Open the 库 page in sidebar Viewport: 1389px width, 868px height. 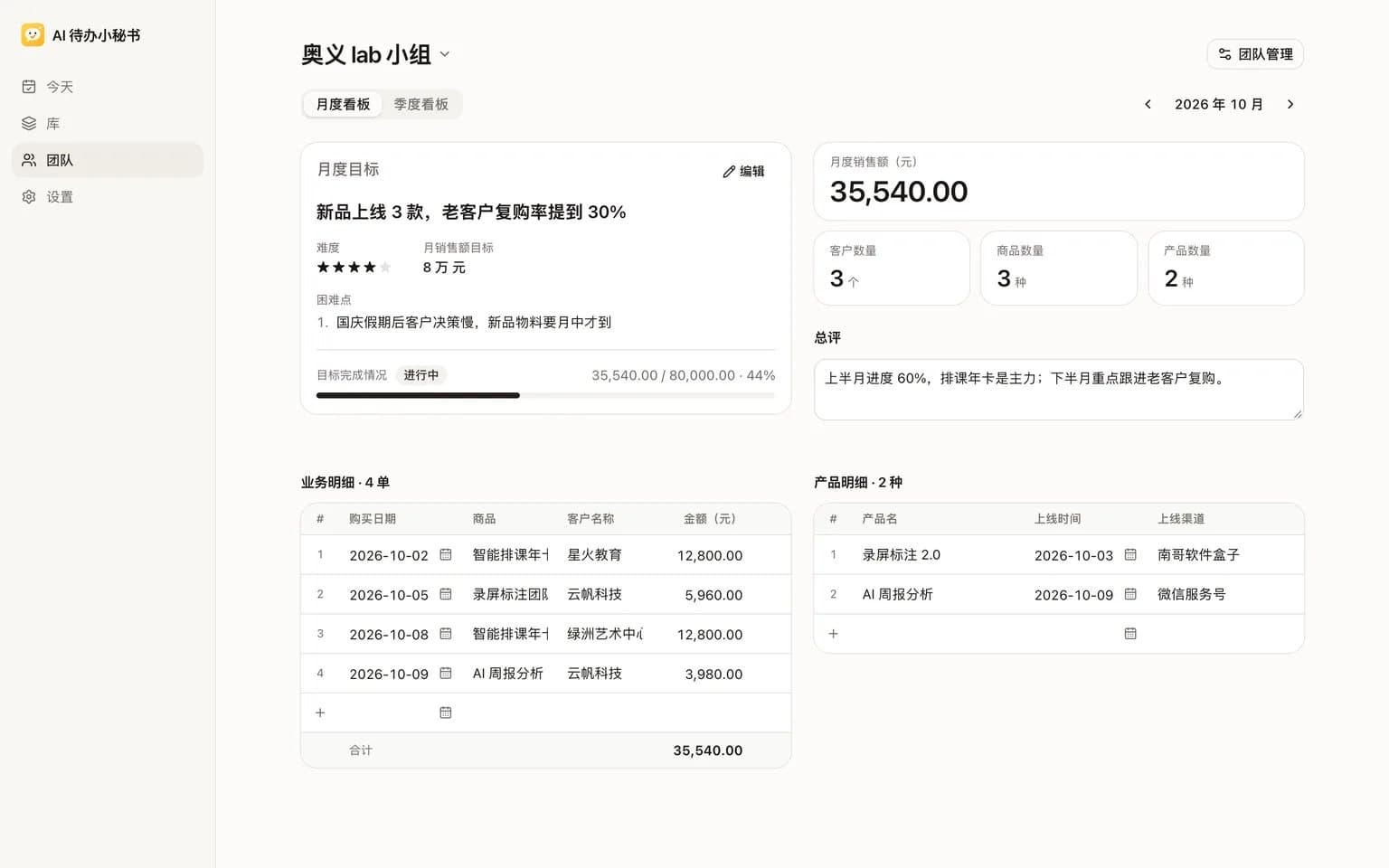108,123
